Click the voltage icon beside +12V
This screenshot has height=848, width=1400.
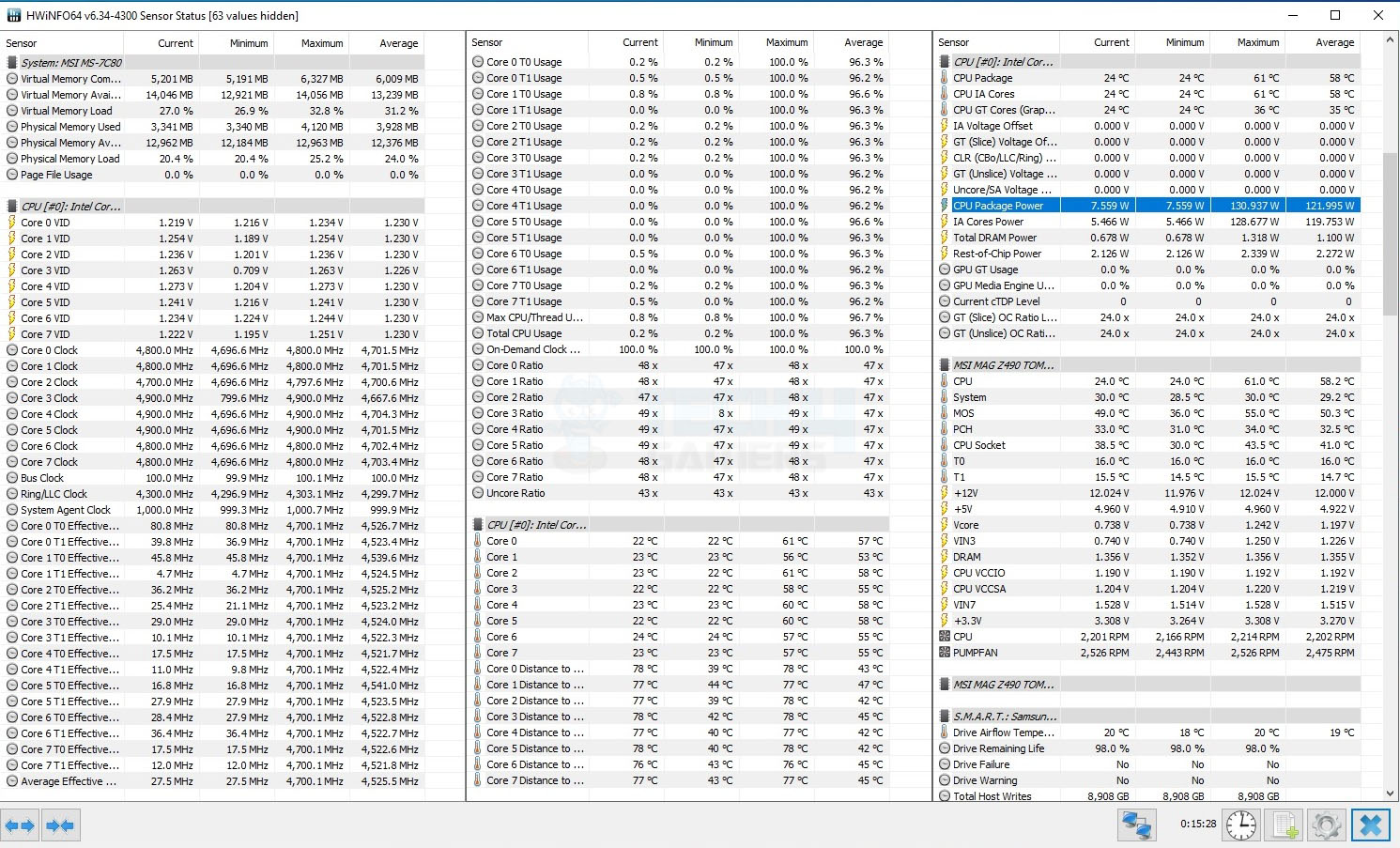944,493
